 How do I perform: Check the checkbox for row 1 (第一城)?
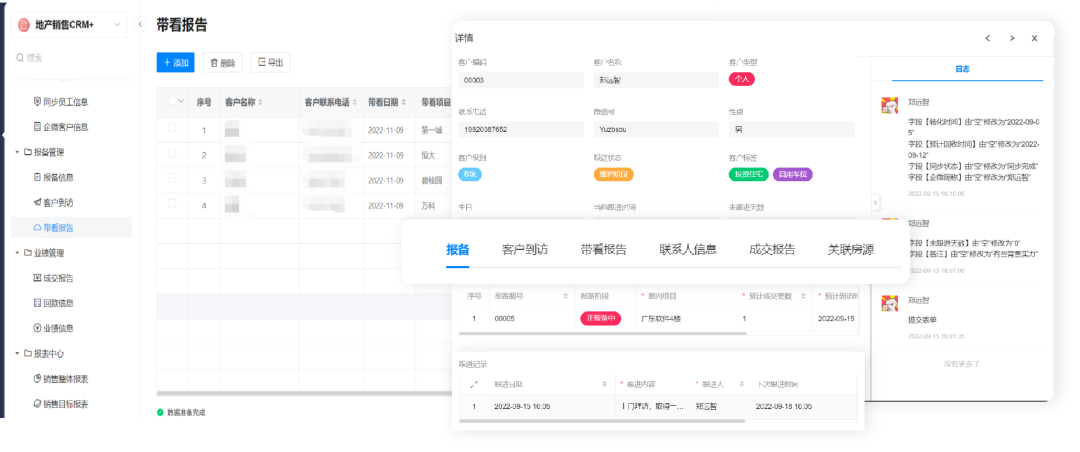172,128
